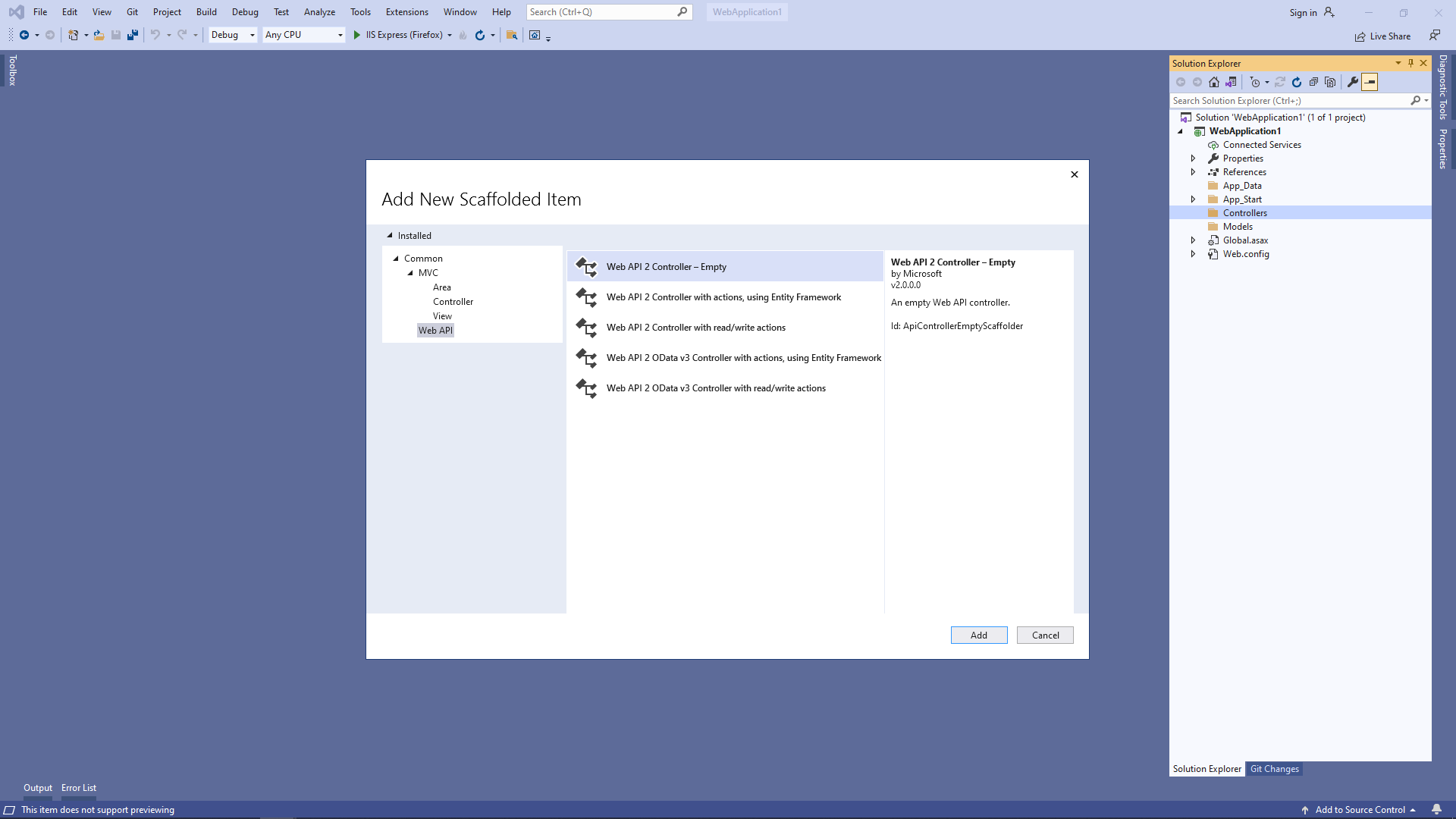This screenshot has width=1456, height=819.
Task: Click the Cancel button in dialog
Action: click(x=1045, y=635)
